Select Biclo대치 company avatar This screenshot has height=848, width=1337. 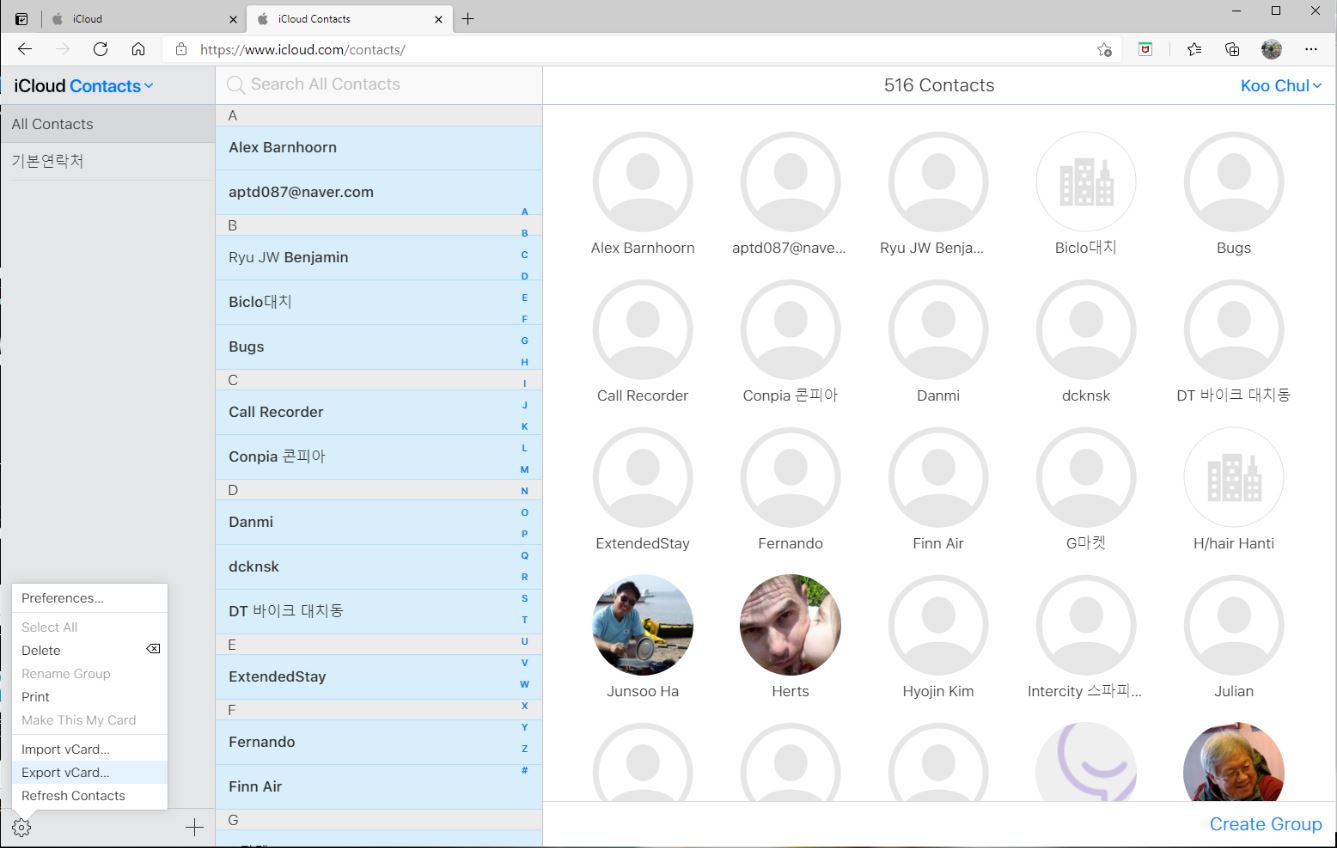pyautogui.click(x=1086, y=182)
